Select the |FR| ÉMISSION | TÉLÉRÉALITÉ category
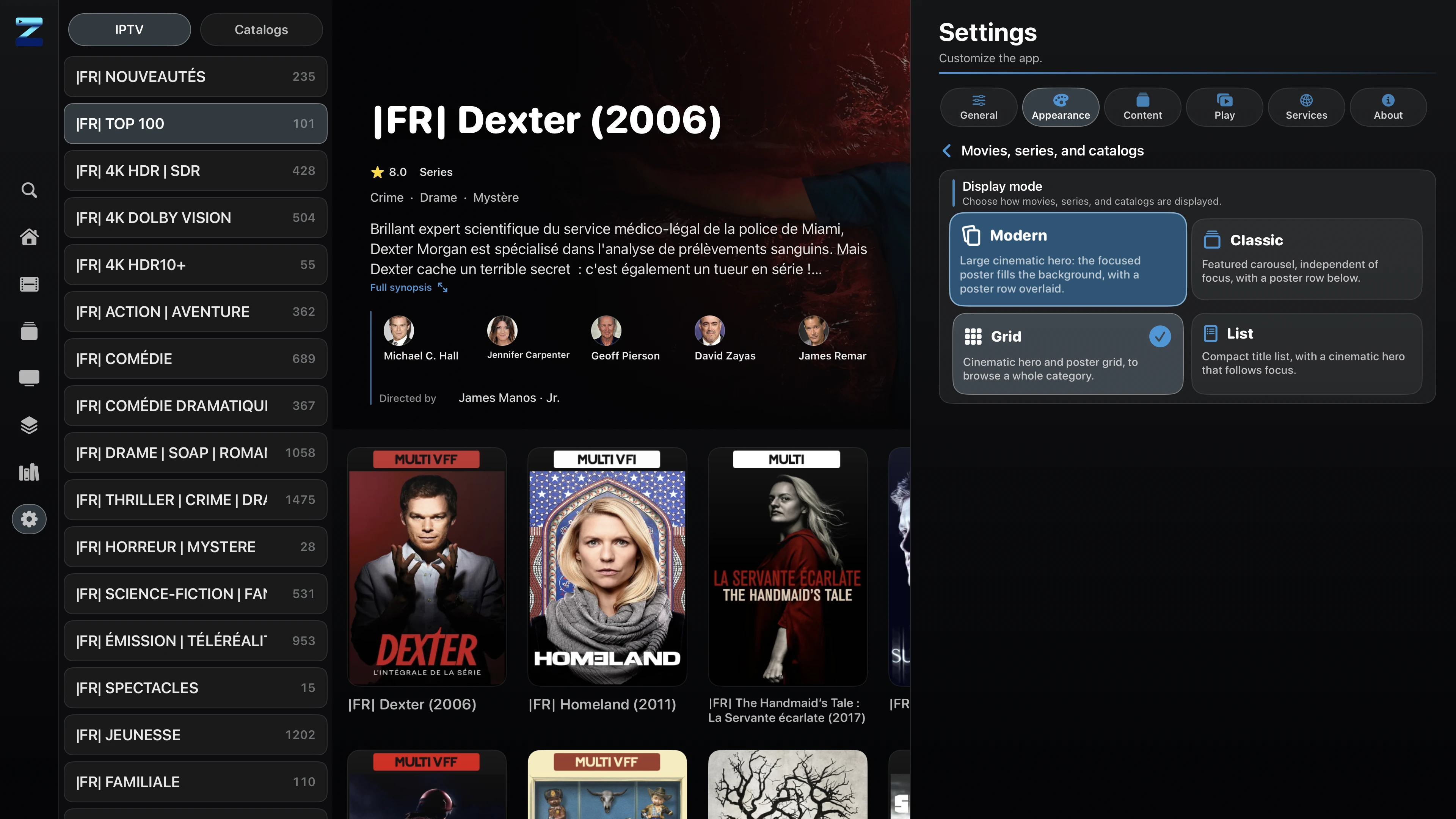 click(x=196, y=640)
